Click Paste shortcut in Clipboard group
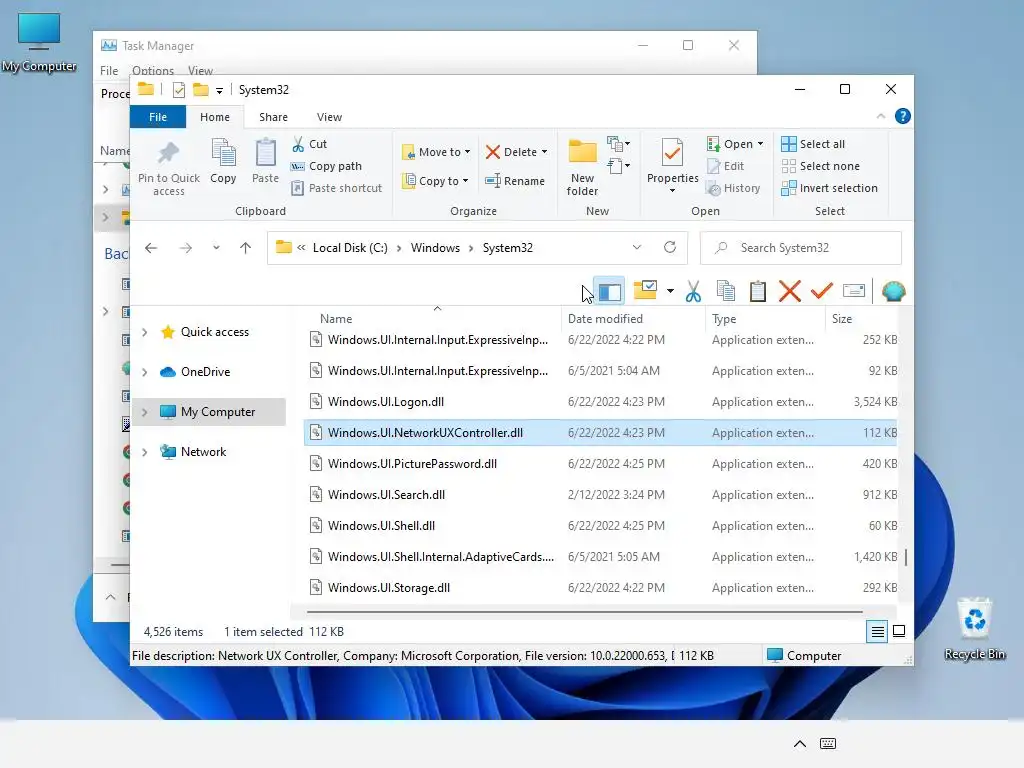Viewport: 1024px width, 768px height. [336, 188]
